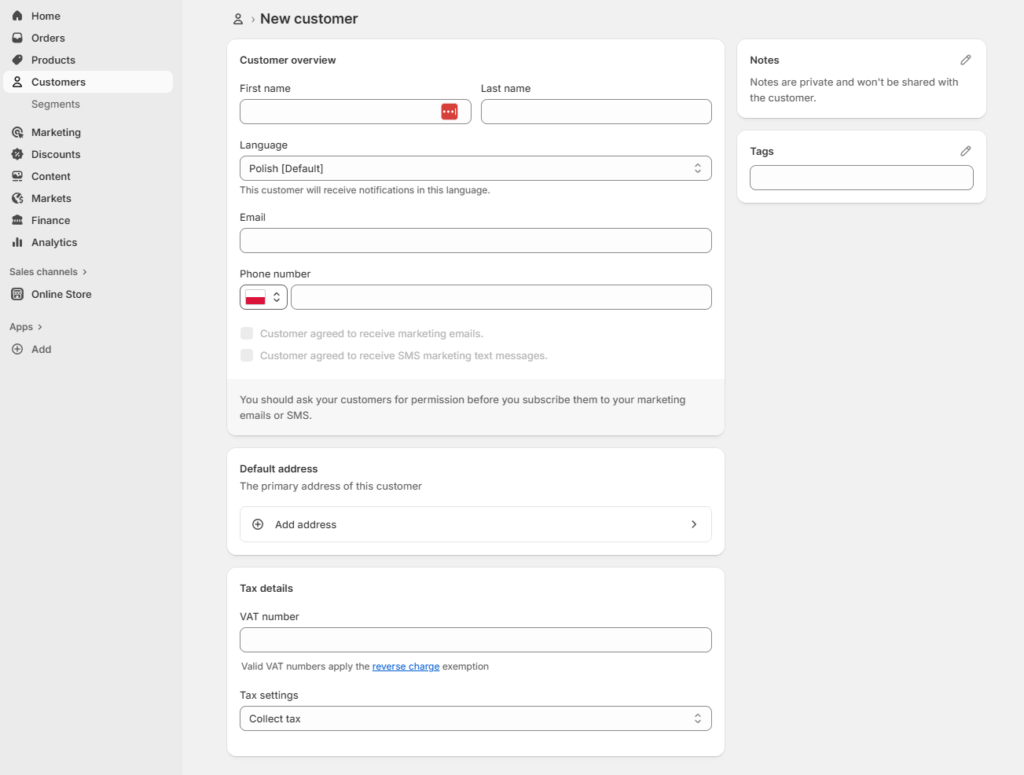Expand the Sales channels section

point(48,272)
